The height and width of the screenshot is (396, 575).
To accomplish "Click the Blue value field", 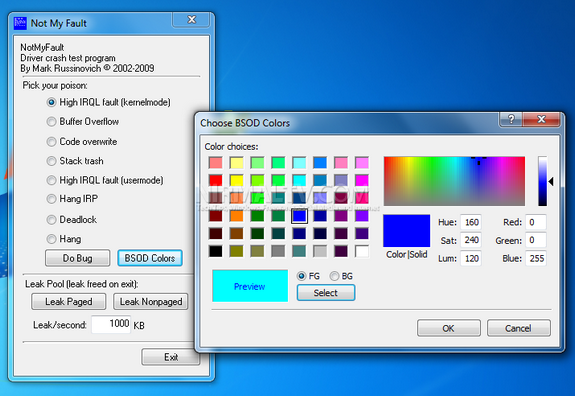I will 536,258.
